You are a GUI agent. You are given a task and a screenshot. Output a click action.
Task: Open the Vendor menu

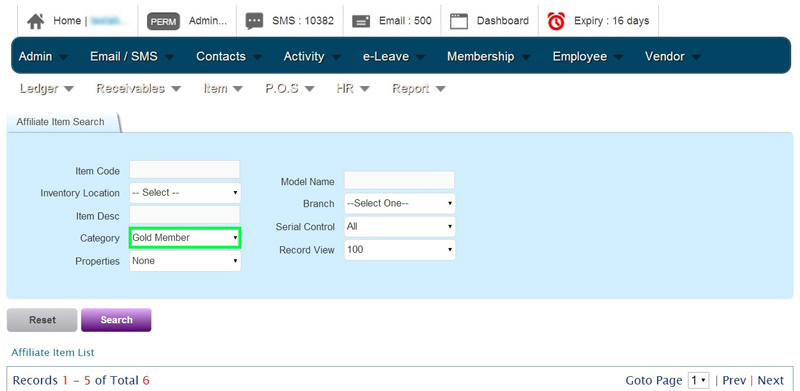pyautogui.click(x=672, y=56)
